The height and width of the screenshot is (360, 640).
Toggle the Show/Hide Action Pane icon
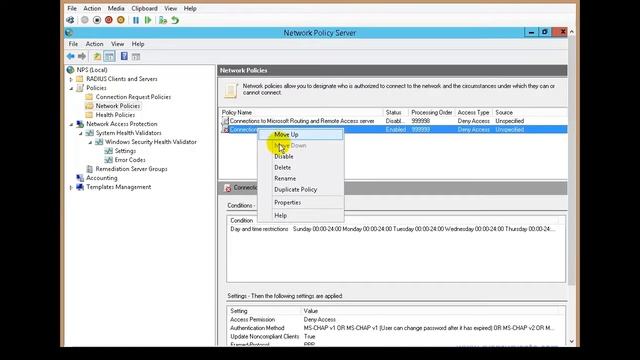click(136, 56)
